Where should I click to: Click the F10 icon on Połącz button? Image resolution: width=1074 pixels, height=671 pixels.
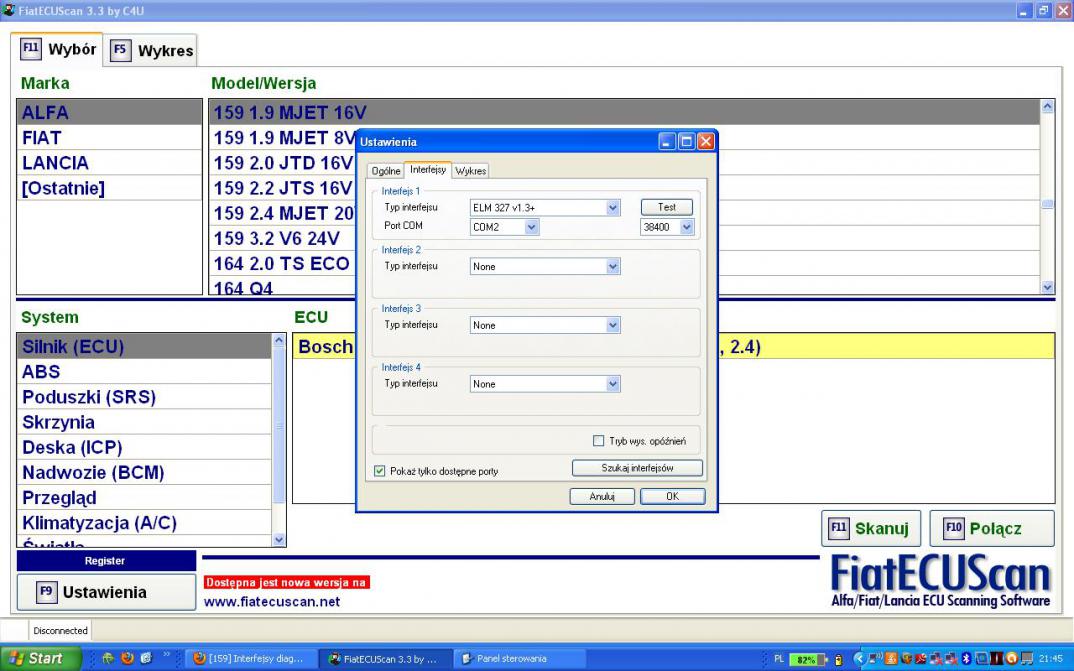953,528
